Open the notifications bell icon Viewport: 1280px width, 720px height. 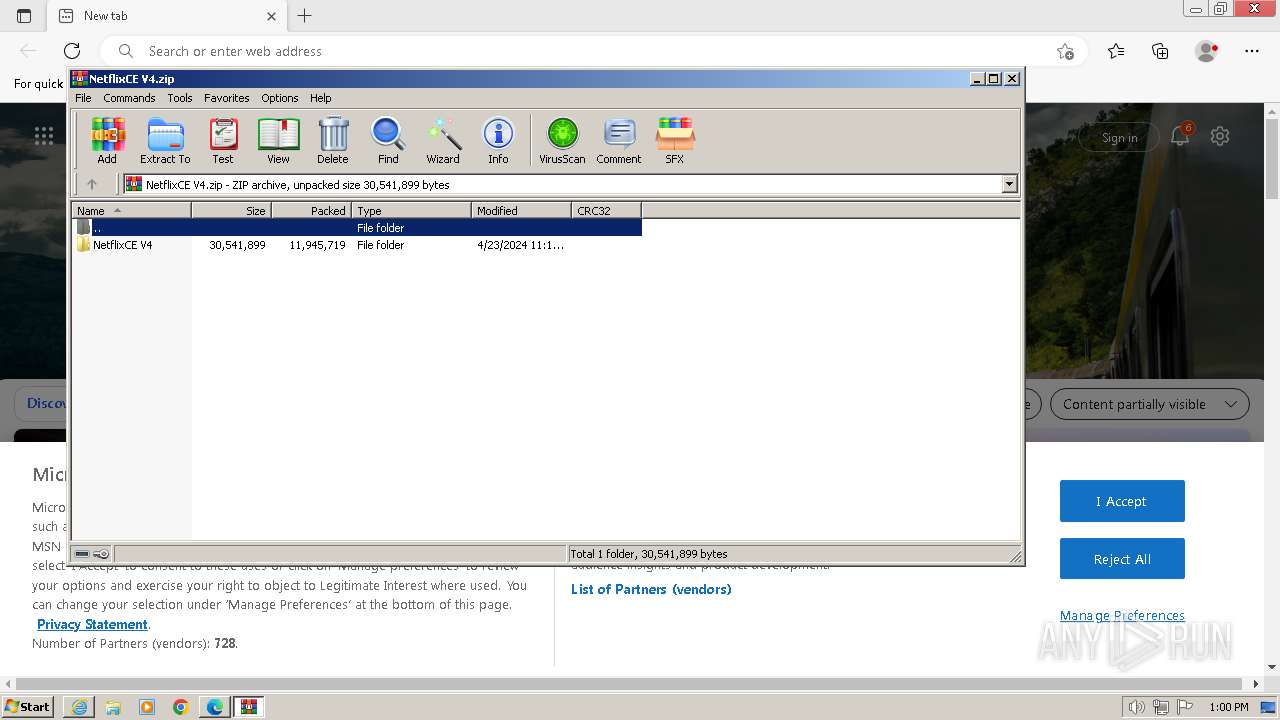pyautogui.click(x=1180, y=137)
